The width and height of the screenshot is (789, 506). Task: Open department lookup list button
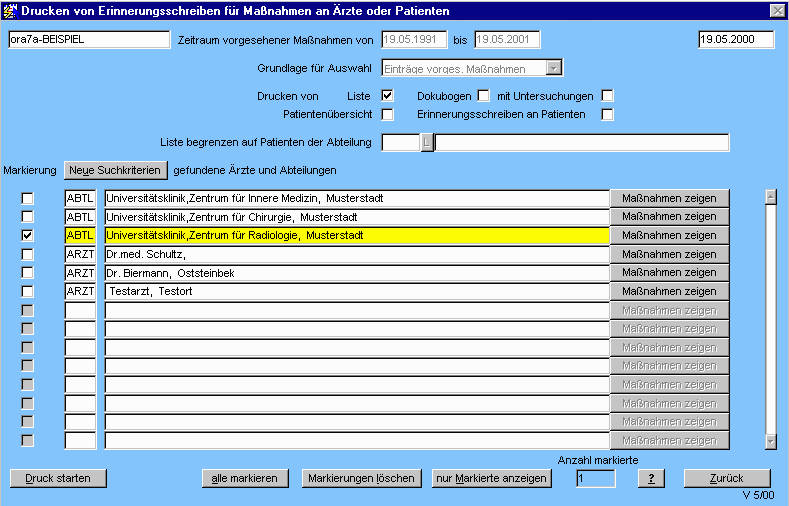[x=427, y=143]
